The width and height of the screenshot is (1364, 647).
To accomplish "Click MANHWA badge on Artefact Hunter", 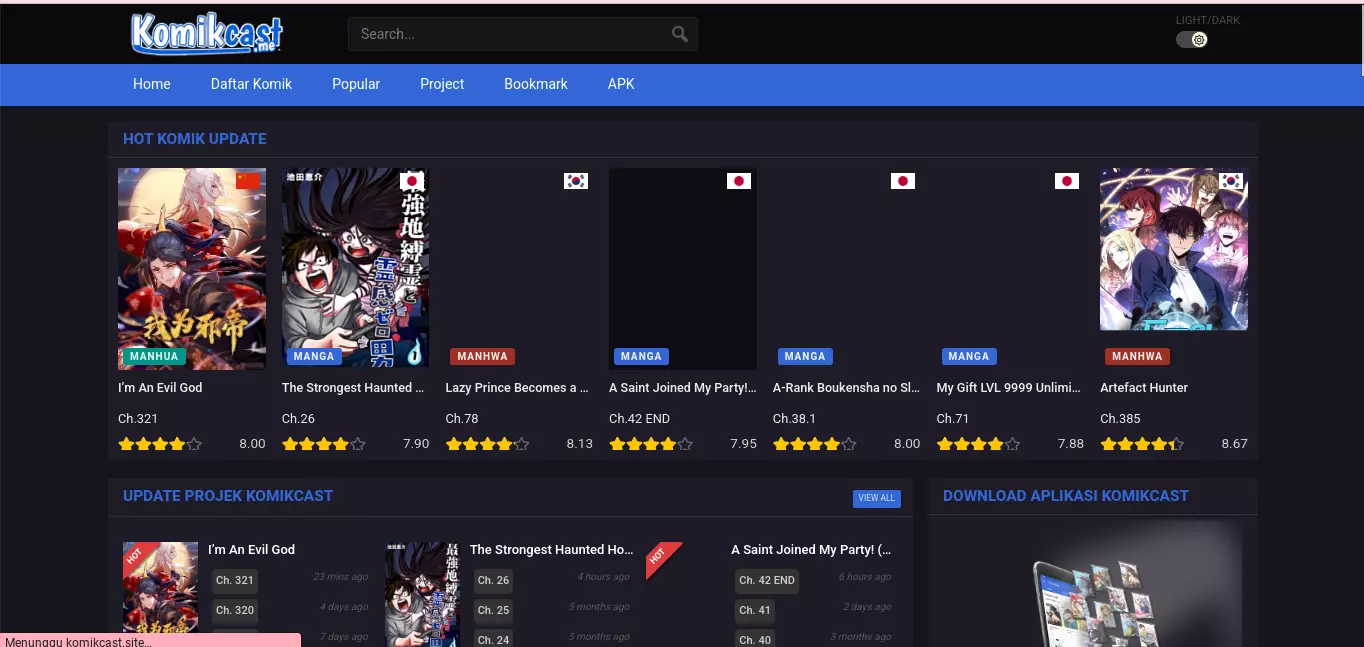I will (1137, 356).
